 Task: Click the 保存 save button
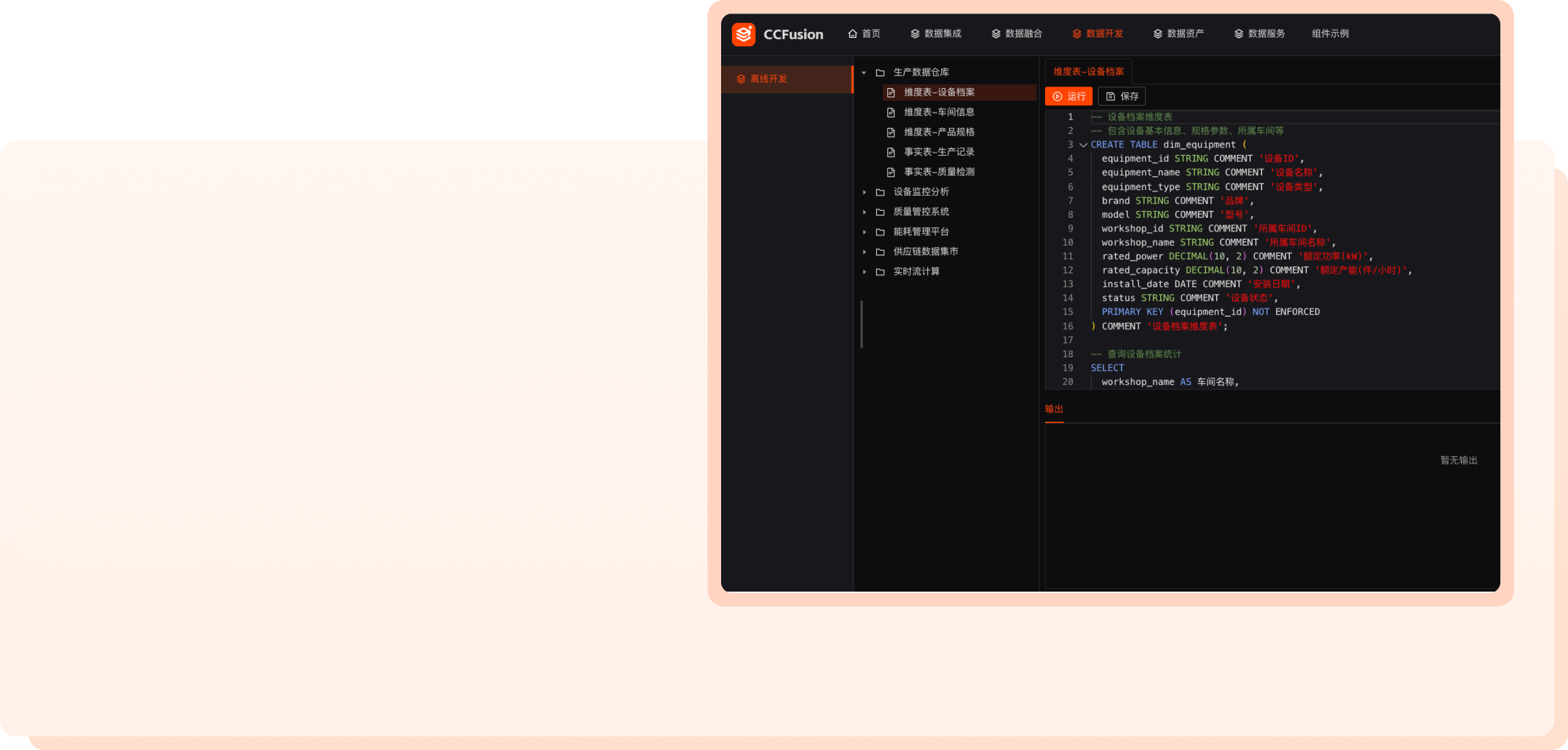[x=1121, y=96]
